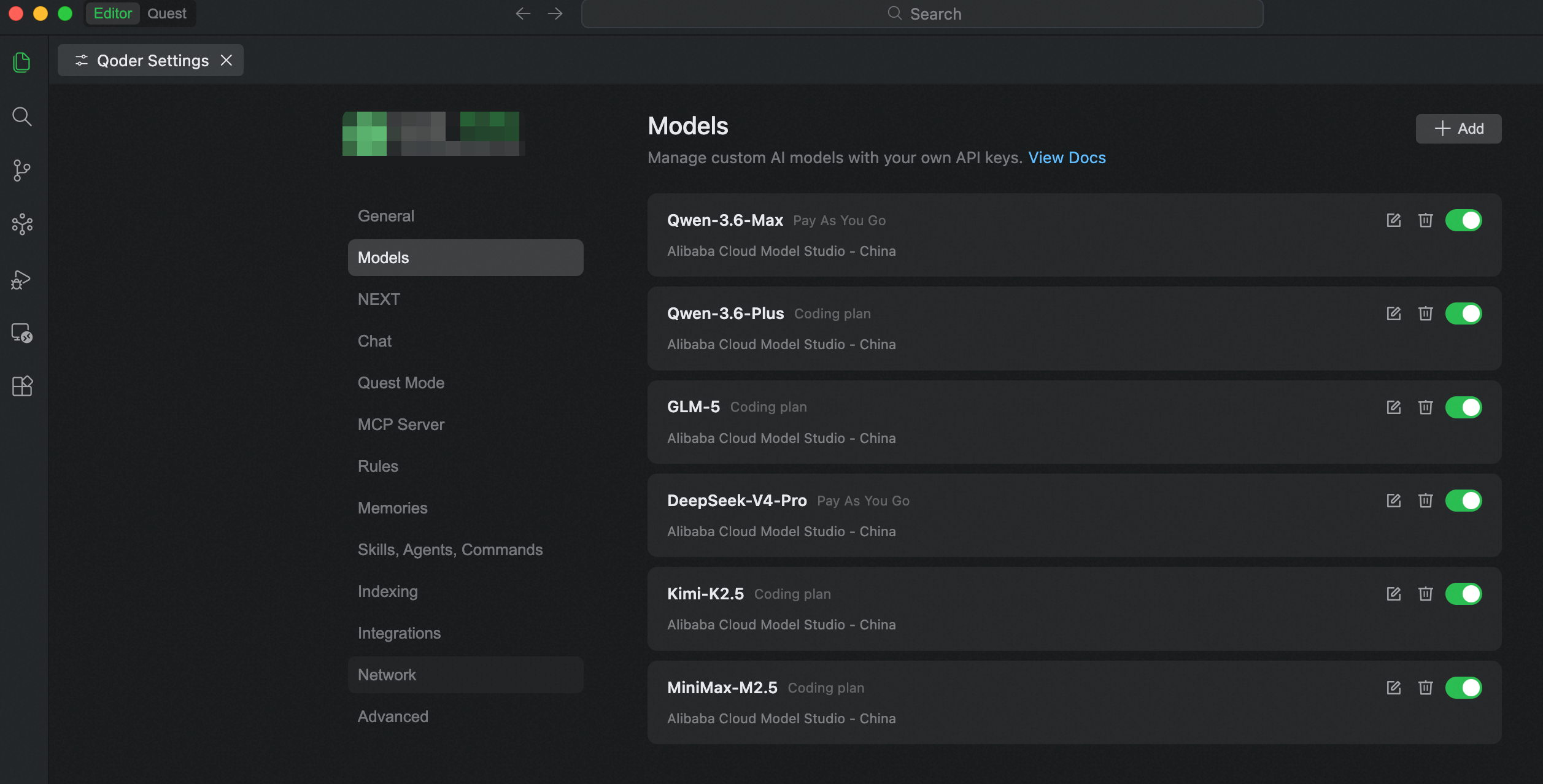
Task: Click the Add model button
Action: pos(1458,129)
